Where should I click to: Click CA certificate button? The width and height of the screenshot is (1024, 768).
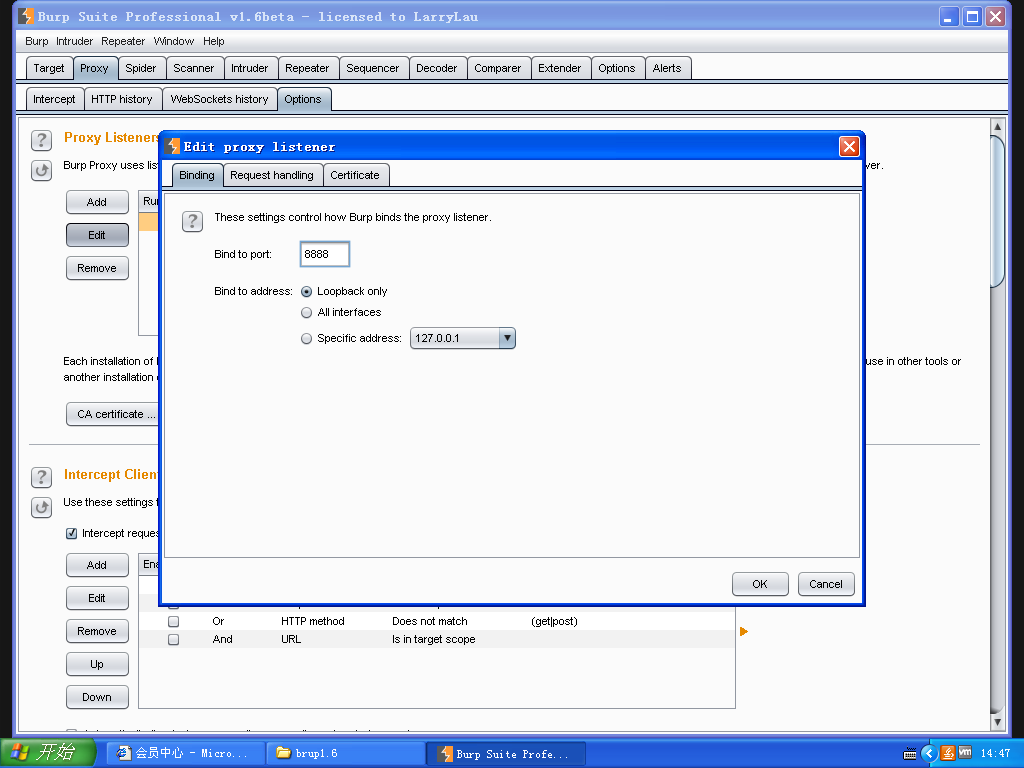pos(112,414)
